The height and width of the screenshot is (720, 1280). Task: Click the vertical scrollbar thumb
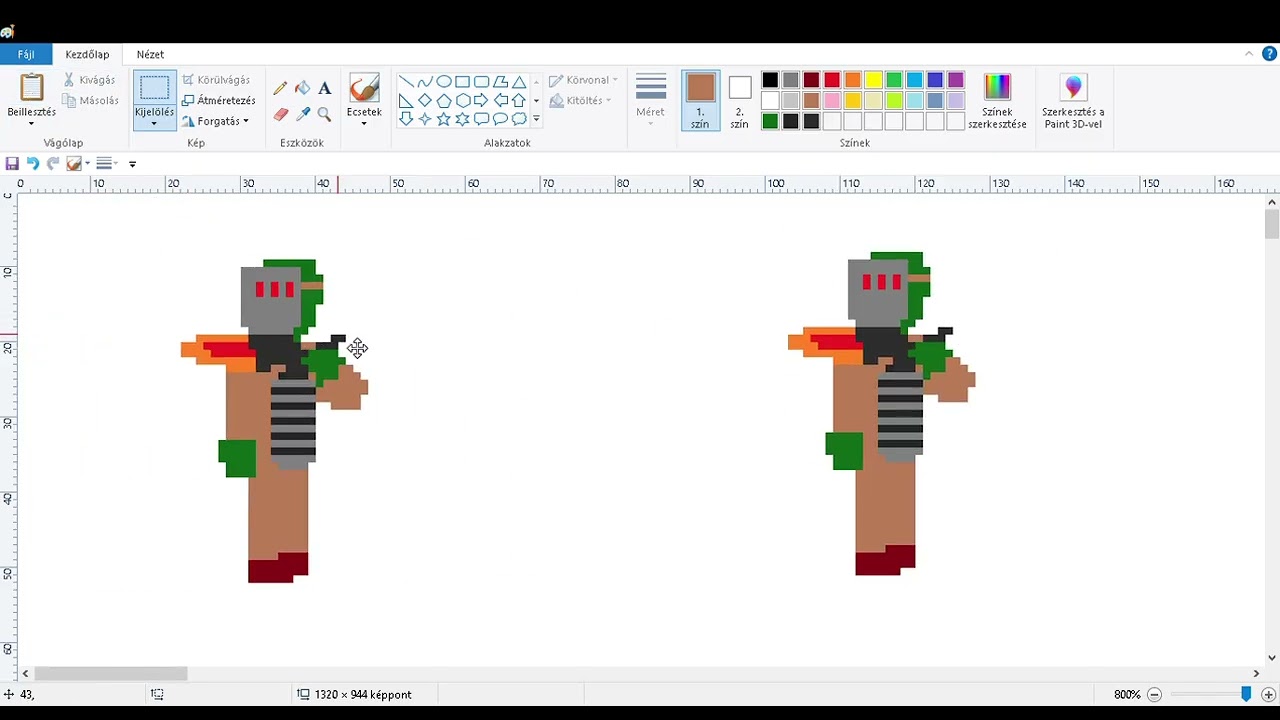[1271, 223]
